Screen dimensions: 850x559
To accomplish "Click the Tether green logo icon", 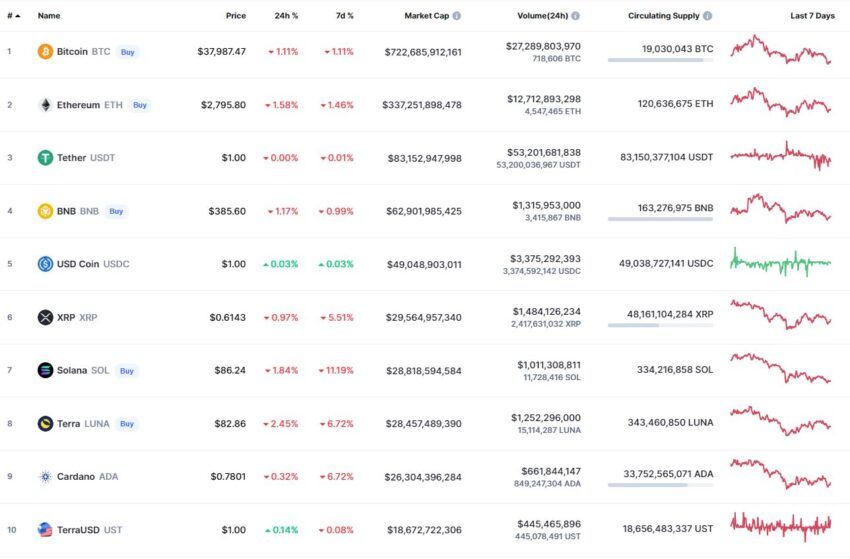I will coord(45,158).
